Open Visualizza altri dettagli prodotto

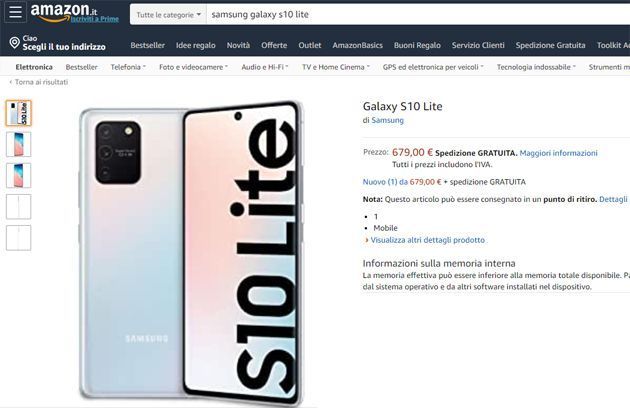point(428,240)
